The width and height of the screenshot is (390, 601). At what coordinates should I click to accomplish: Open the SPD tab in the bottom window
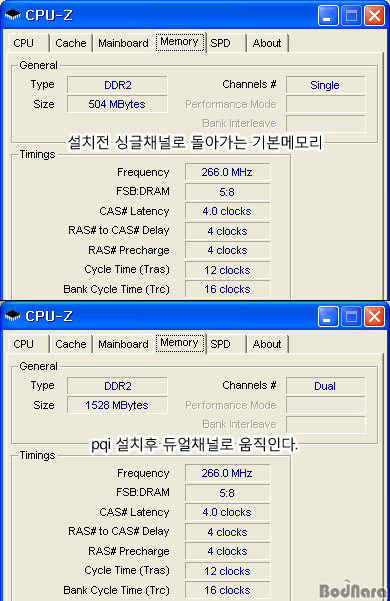226,344
